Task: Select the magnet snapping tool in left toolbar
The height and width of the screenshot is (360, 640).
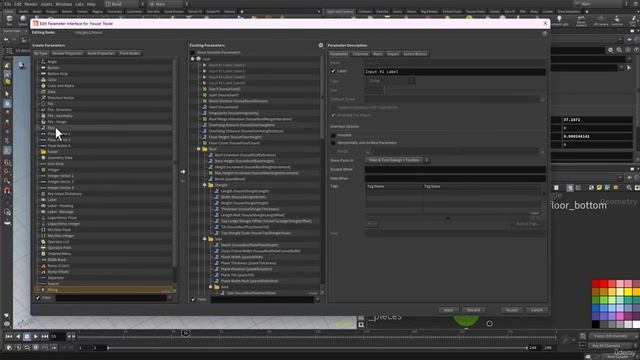Action: pyautogui.click(x=7, y=191)
